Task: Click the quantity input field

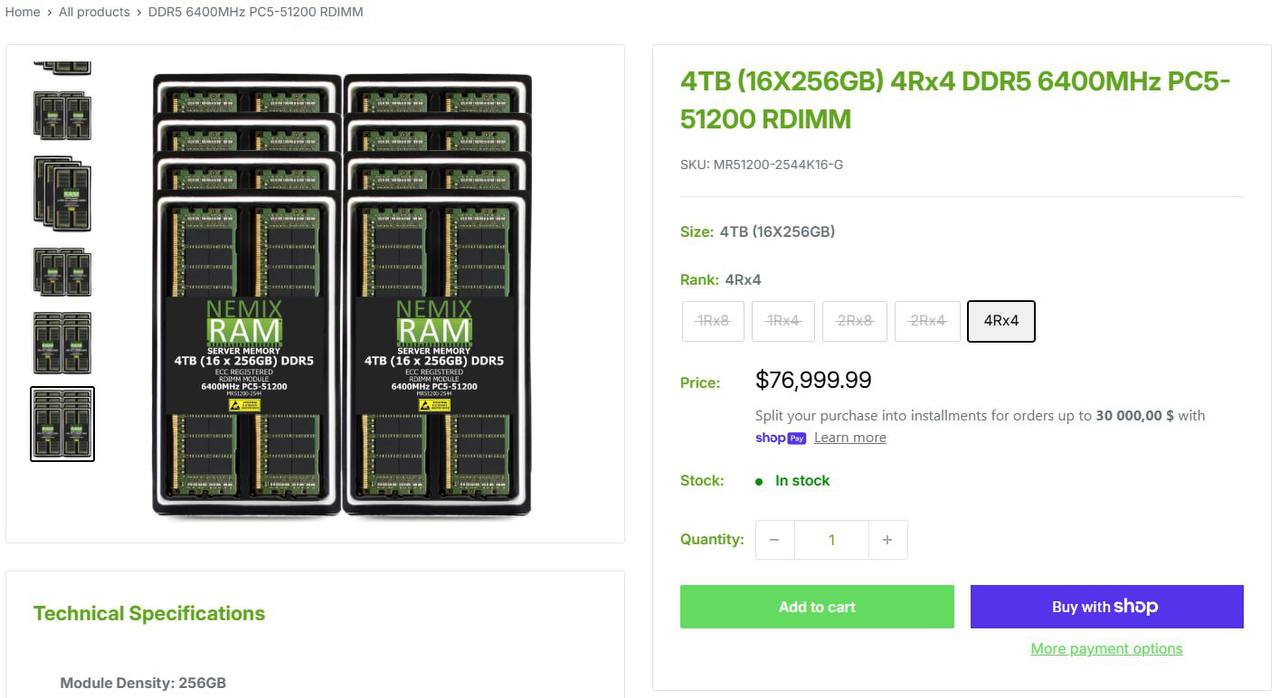Action: (x=831, y=540)
